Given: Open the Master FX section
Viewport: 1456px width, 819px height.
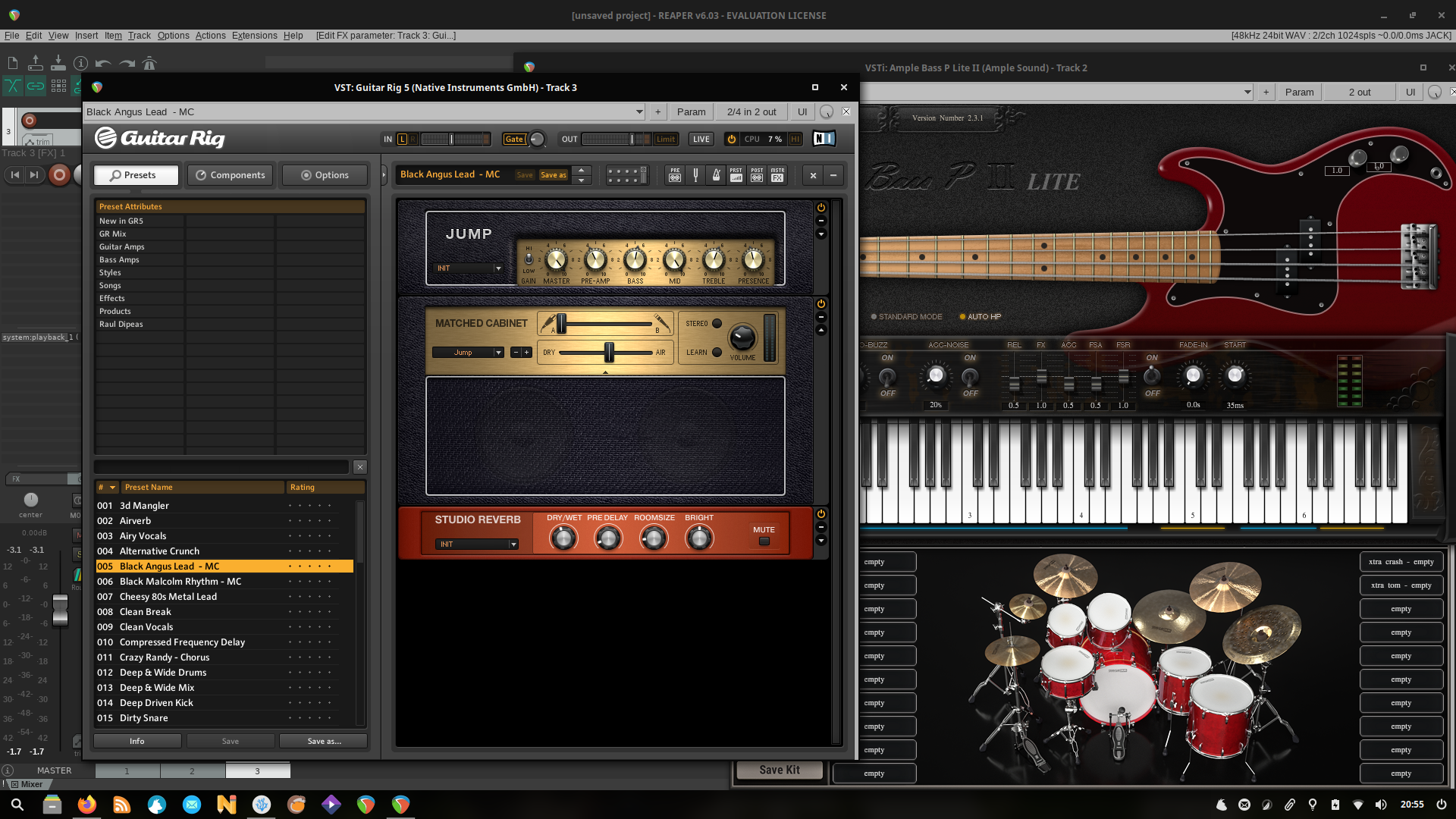Looking at the screenshot, I should pyautogui.click(x=777, y=175).
